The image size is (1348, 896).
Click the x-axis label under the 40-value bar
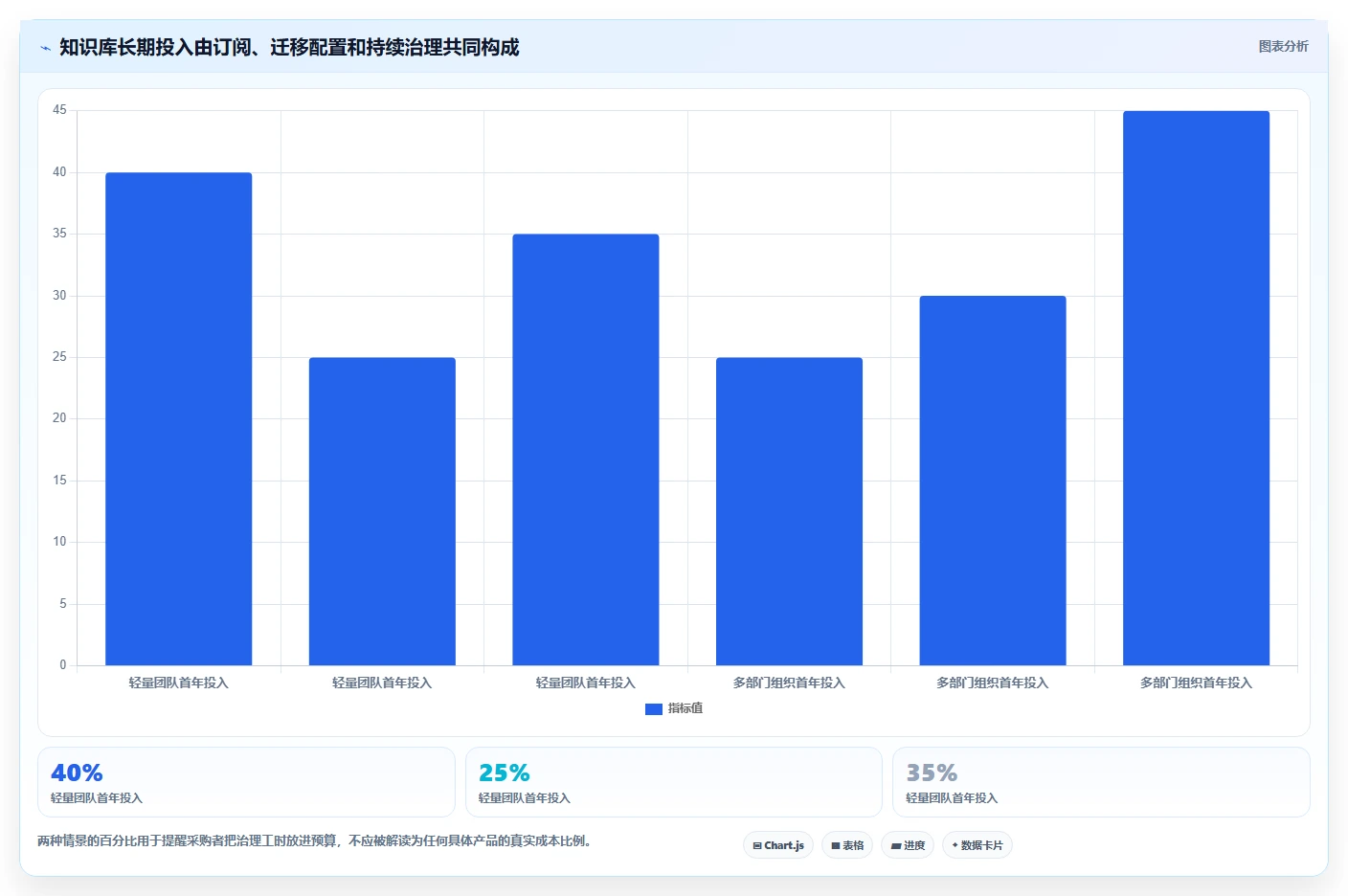(x=179, y=683)
